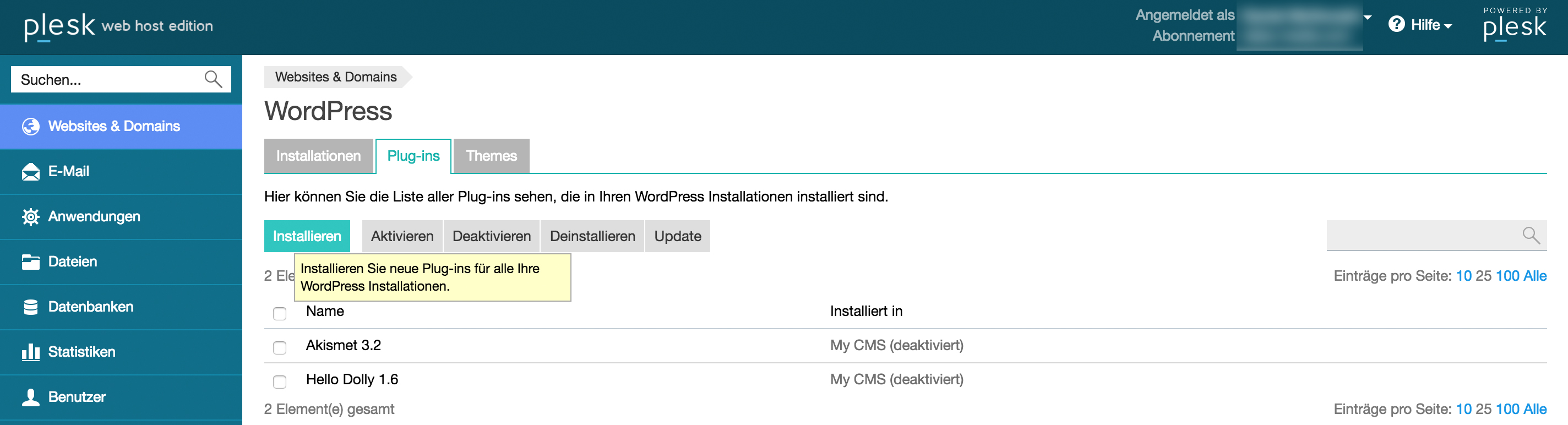Click the '2 Element(e) gesamt' text at bottom
The width and height of the screenshot is (1568, 425).
coord(329,409)
